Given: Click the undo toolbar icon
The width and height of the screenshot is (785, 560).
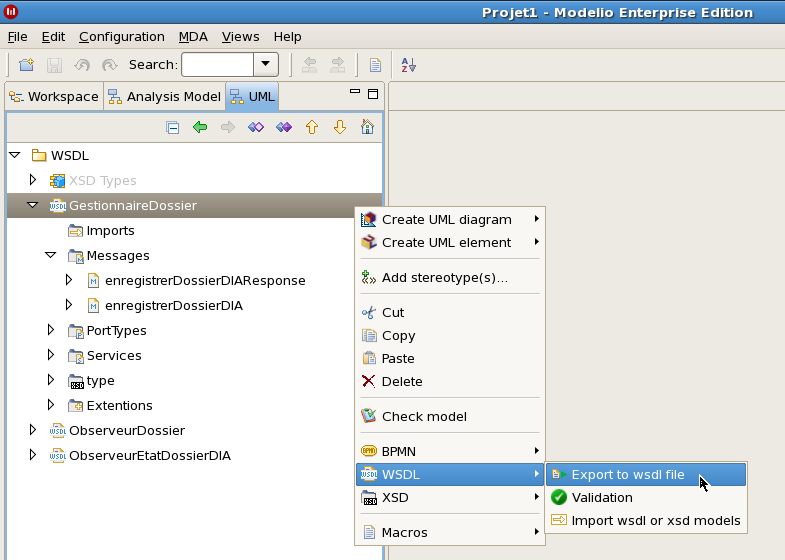Looking at the screenshot, I should (82, 65).
